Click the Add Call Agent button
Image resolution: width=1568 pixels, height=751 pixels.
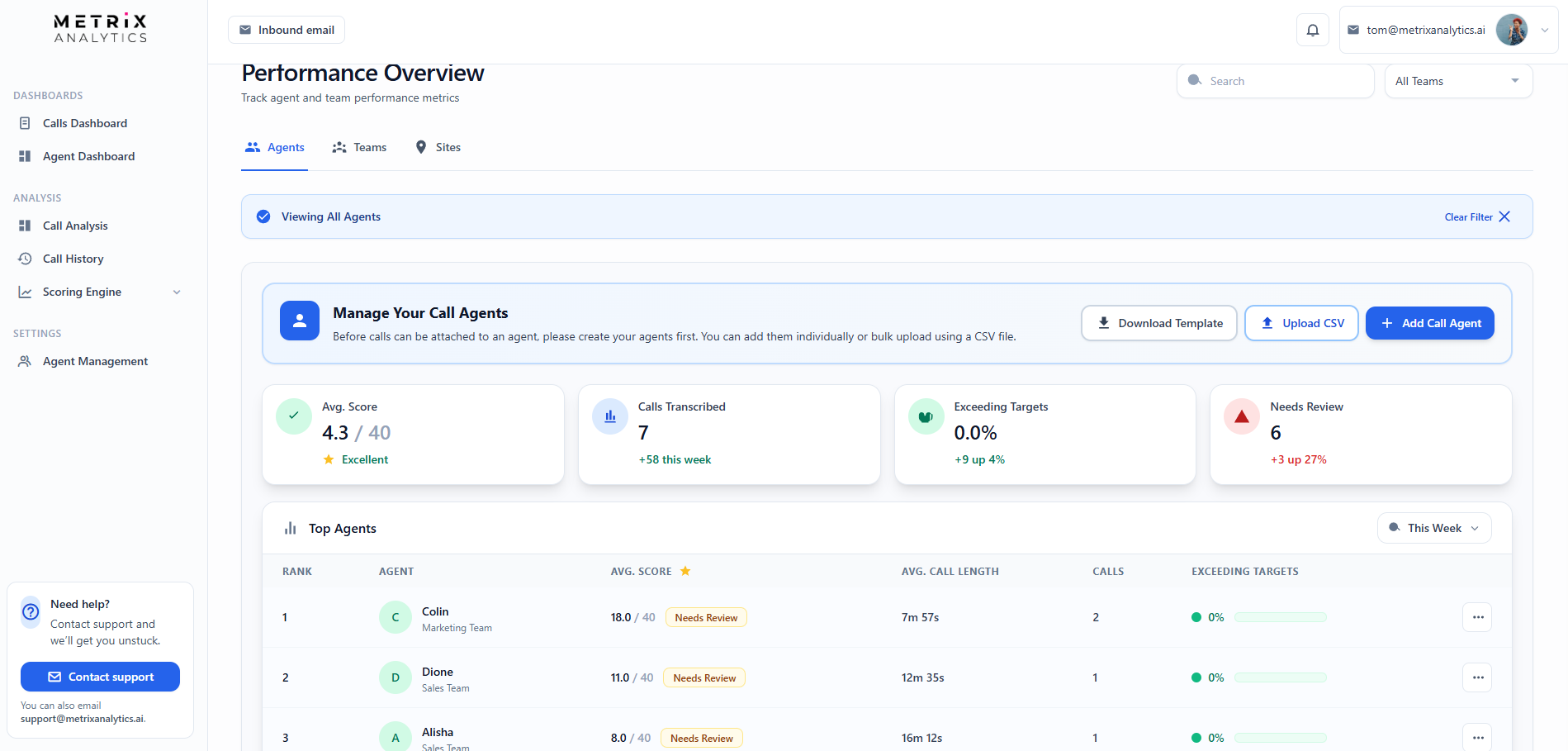click(1429, 322)
